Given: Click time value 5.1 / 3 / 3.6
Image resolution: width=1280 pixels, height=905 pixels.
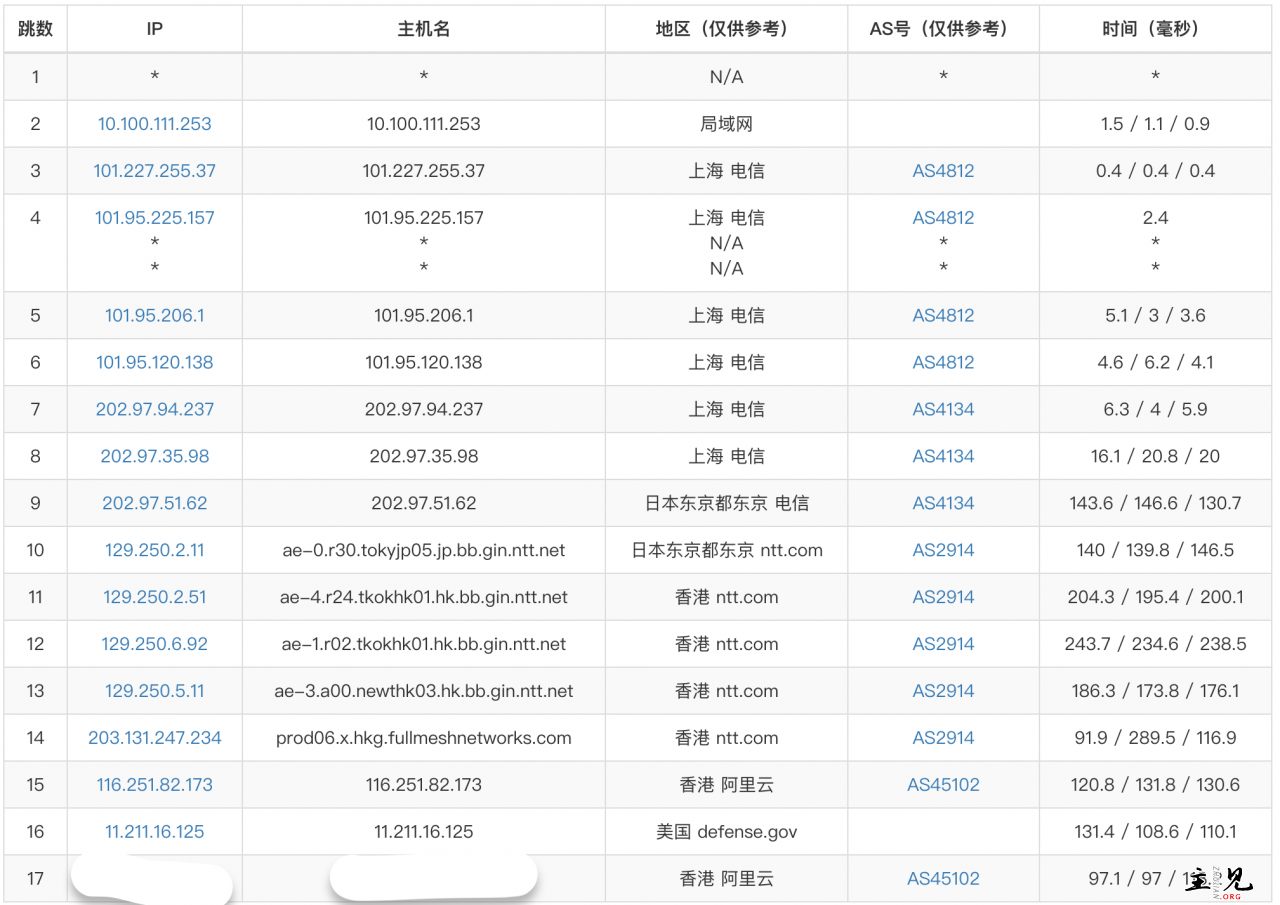Looking at the screenshot, I should coord(1155,315).
